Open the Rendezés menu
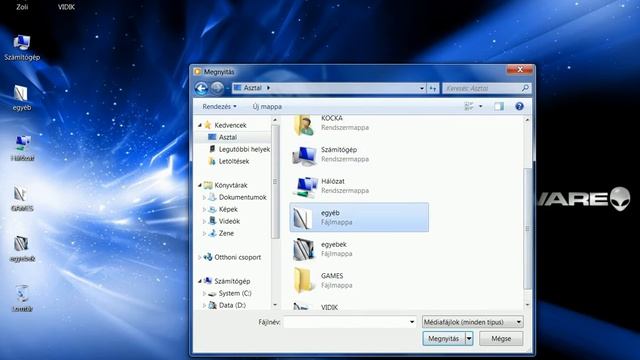Viewport: 640px width, 360px height. tap(219, 107)
